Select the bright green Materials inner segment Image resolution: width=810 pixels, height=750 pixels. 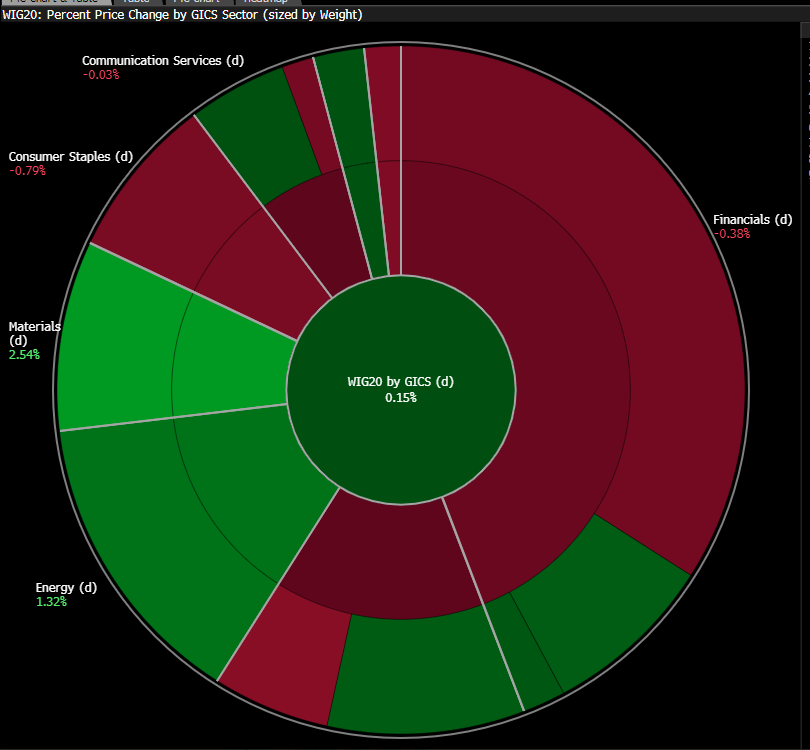230,364
